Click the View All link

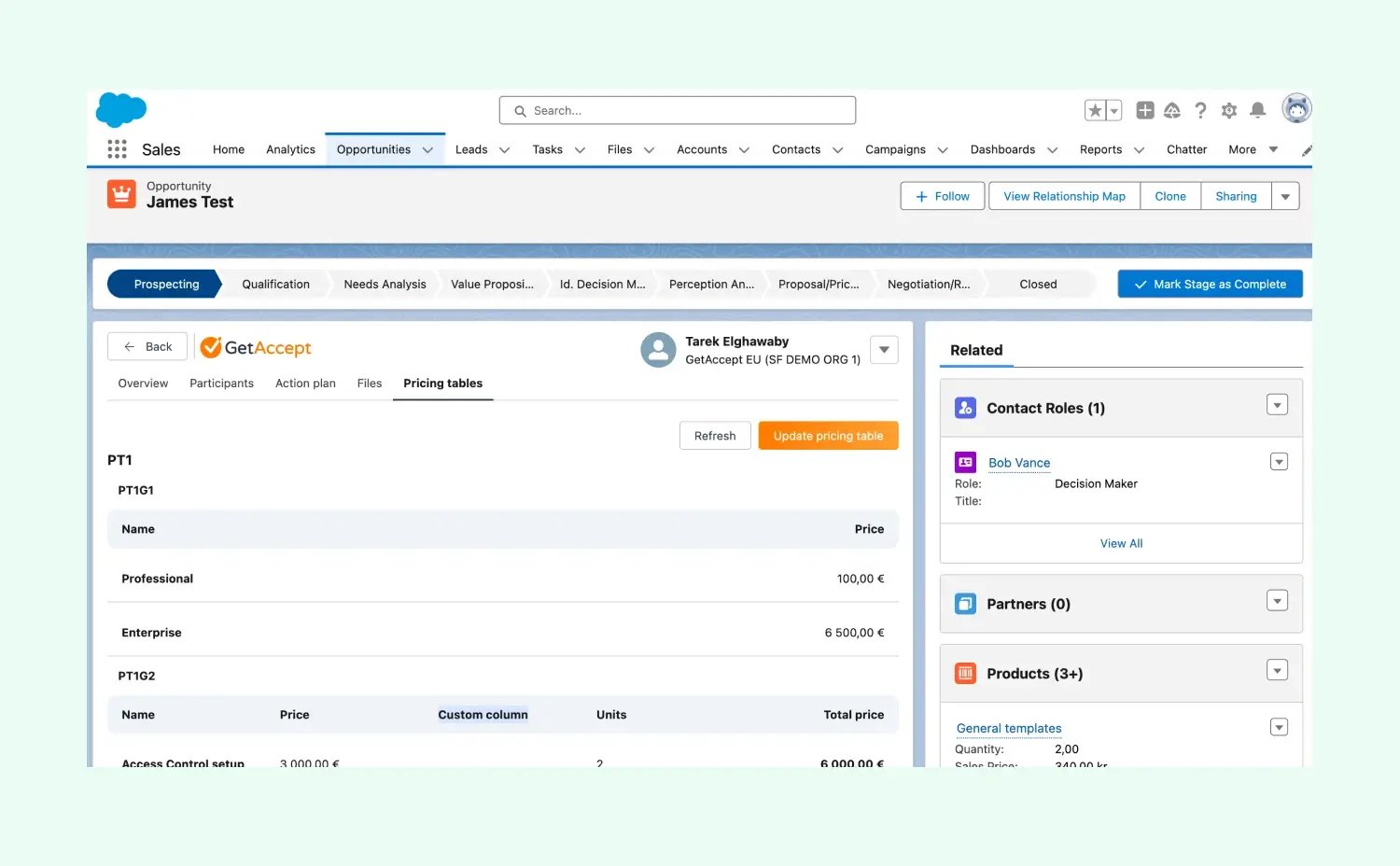(1121, 543)
